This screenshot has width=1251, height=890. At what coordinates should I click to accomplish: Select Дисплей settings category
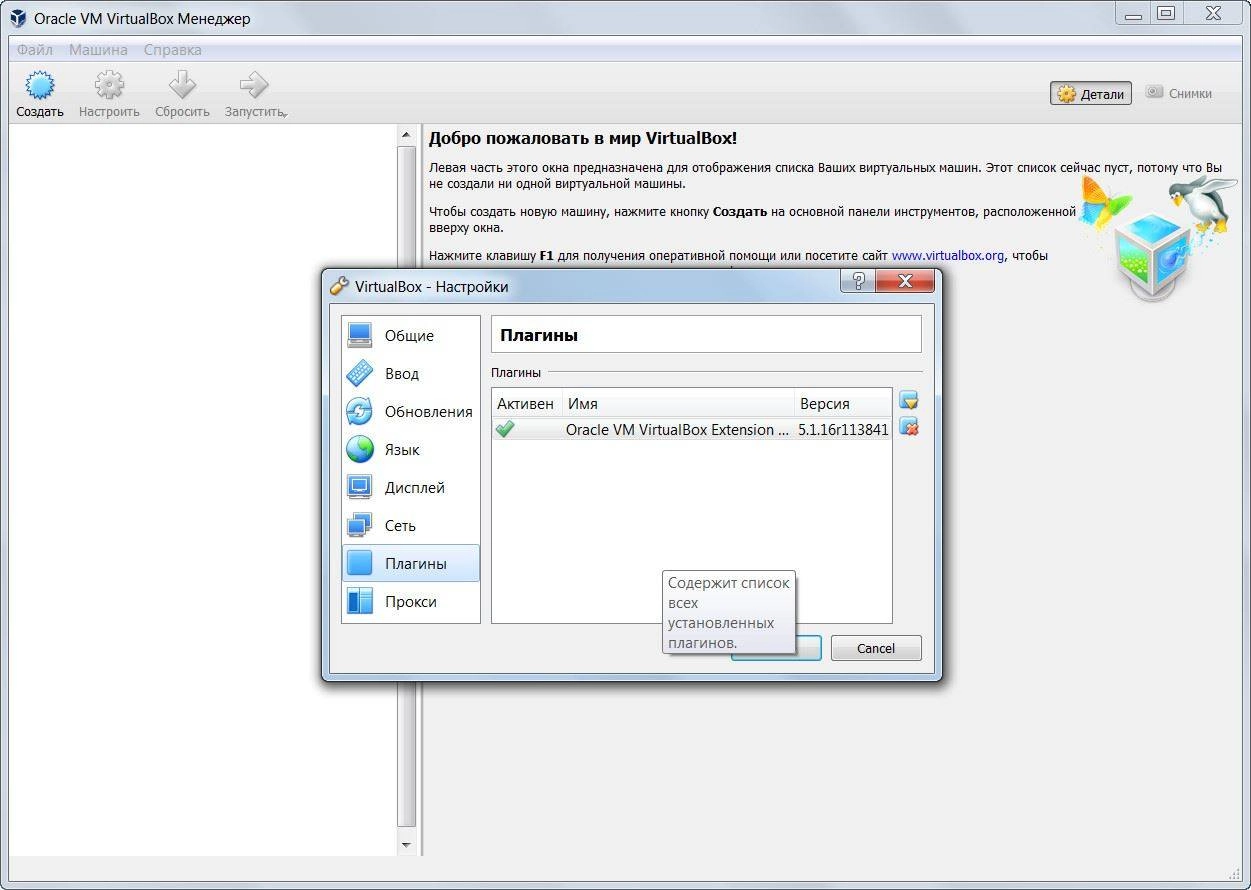(411, 487)
